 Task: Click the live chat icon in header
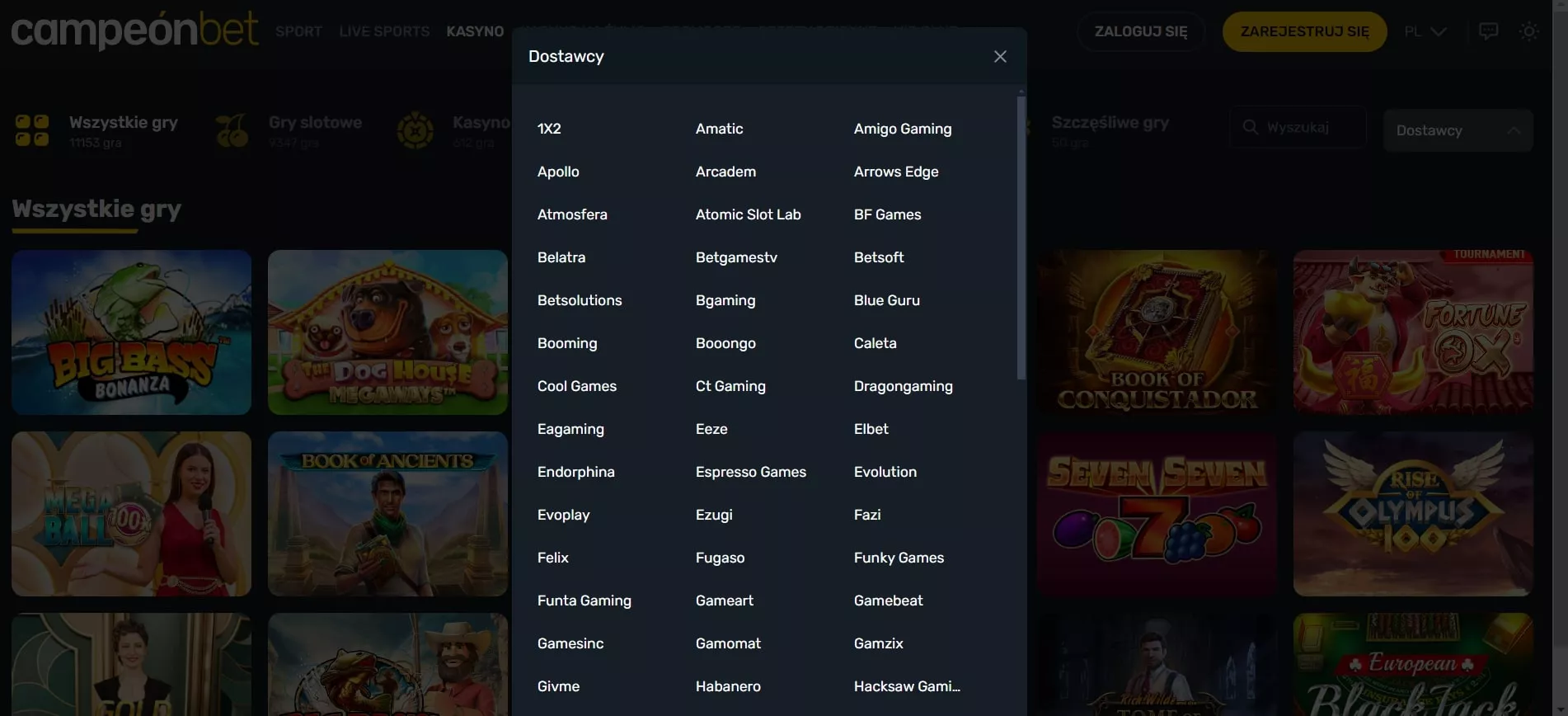[1488, 31]
